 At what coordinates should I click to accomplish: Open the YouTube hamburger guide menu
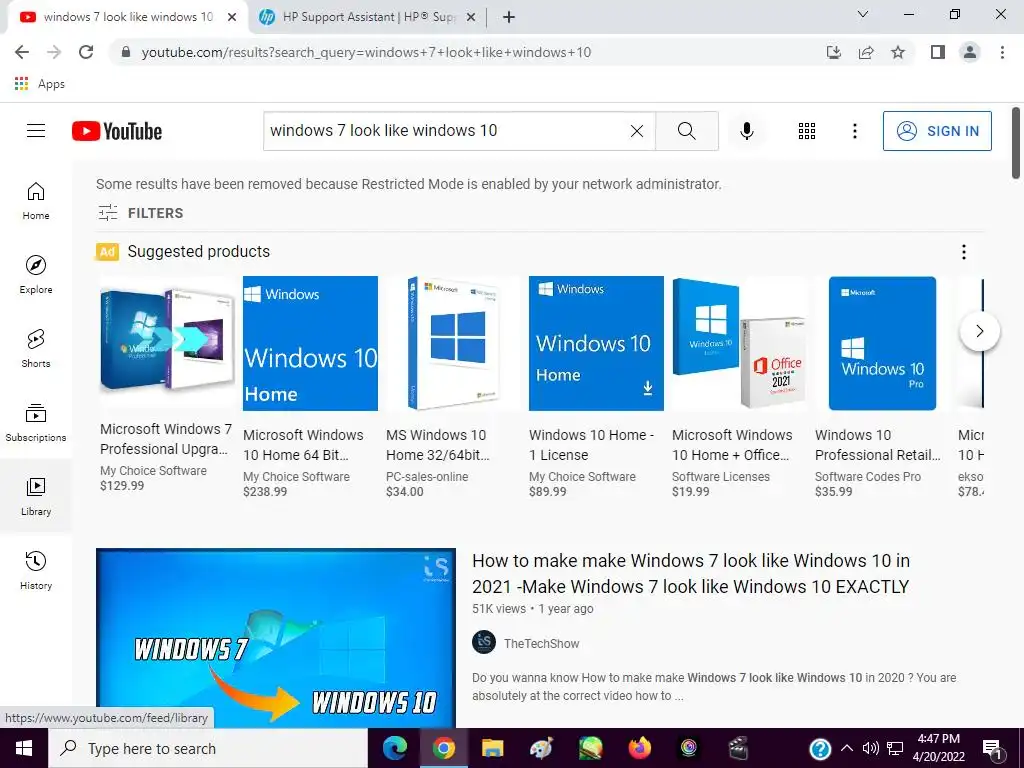36,131
